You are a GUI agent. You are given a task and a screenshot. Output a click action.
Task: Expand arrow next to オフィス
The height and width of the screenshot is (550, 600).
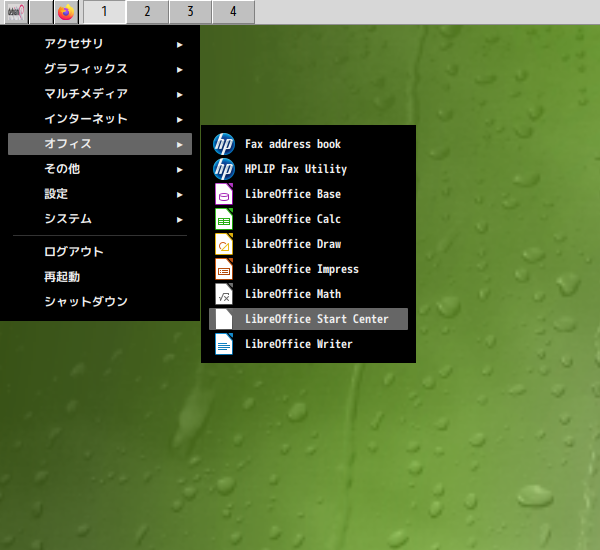pos(179,145)
